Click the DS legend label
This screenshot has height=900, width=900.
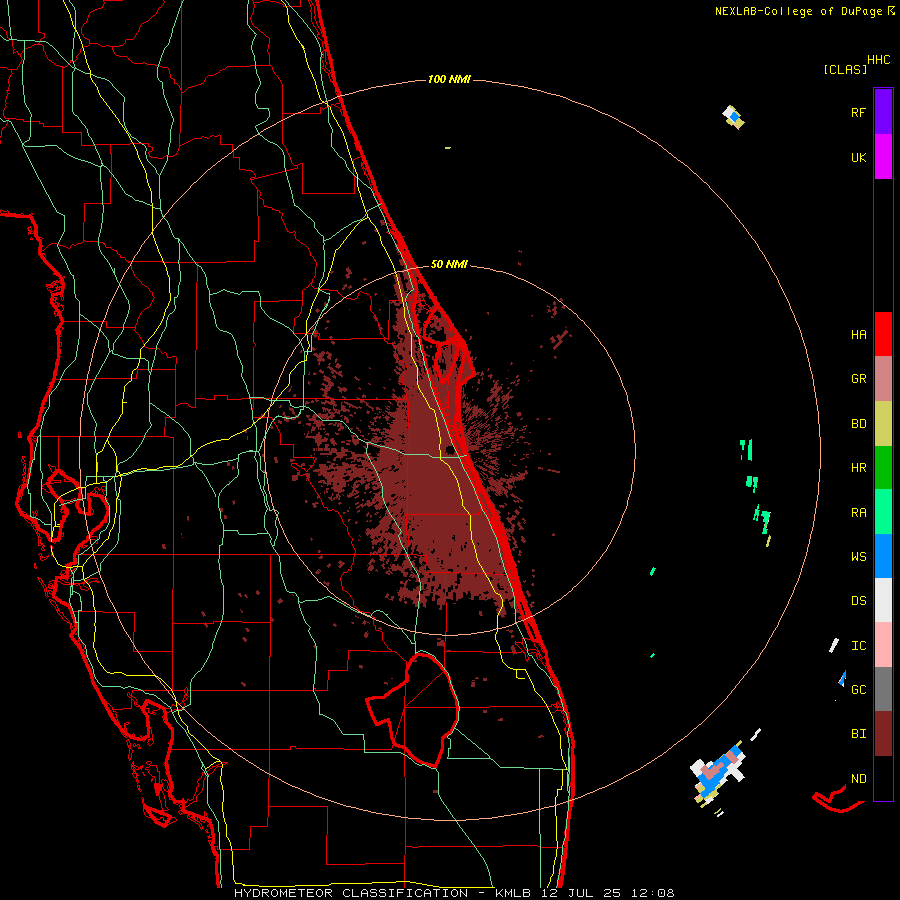tap(858, 601)
